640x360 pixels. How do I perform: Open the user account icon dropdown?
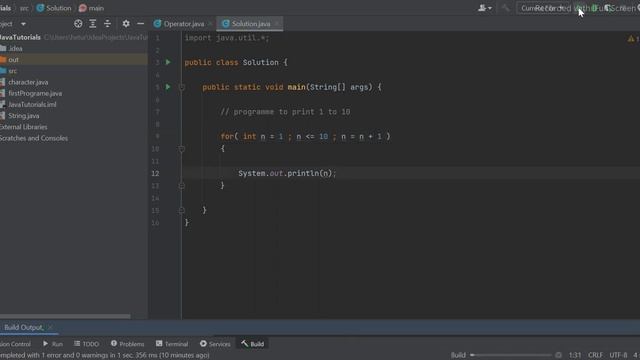(x=484, y=8)
